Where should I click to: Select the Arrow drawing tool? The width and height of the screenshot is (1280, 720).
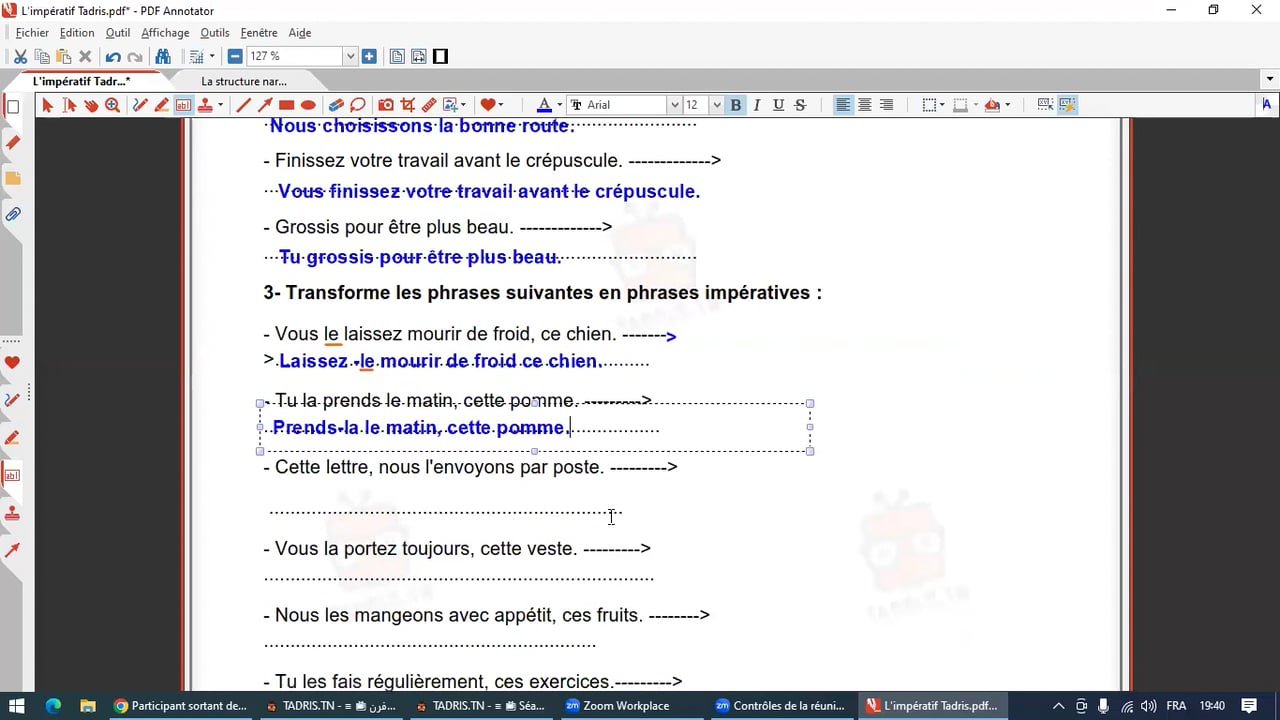(265, 105)
